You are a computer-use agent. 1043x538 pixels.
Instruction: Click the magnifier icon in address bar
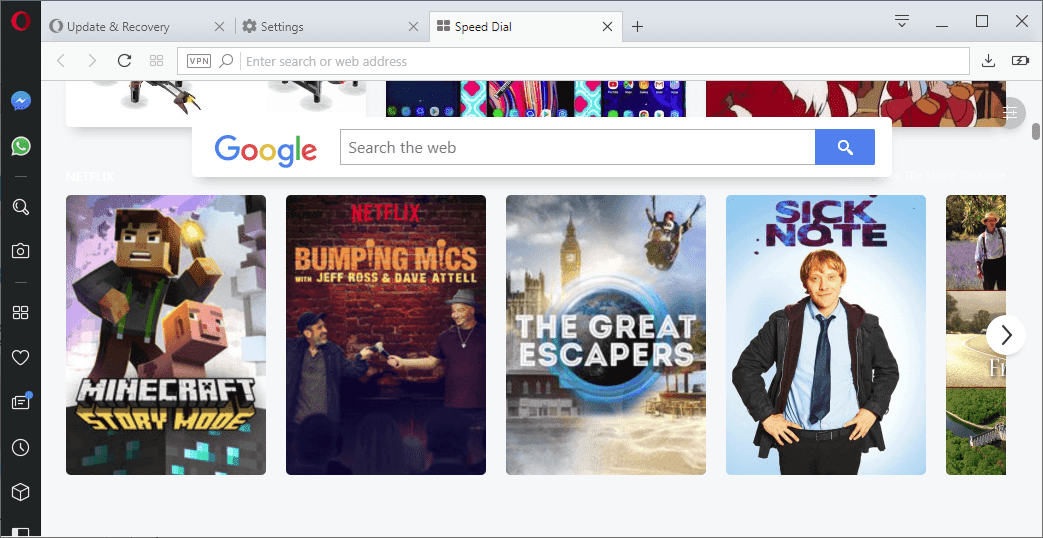pos(226,61)
